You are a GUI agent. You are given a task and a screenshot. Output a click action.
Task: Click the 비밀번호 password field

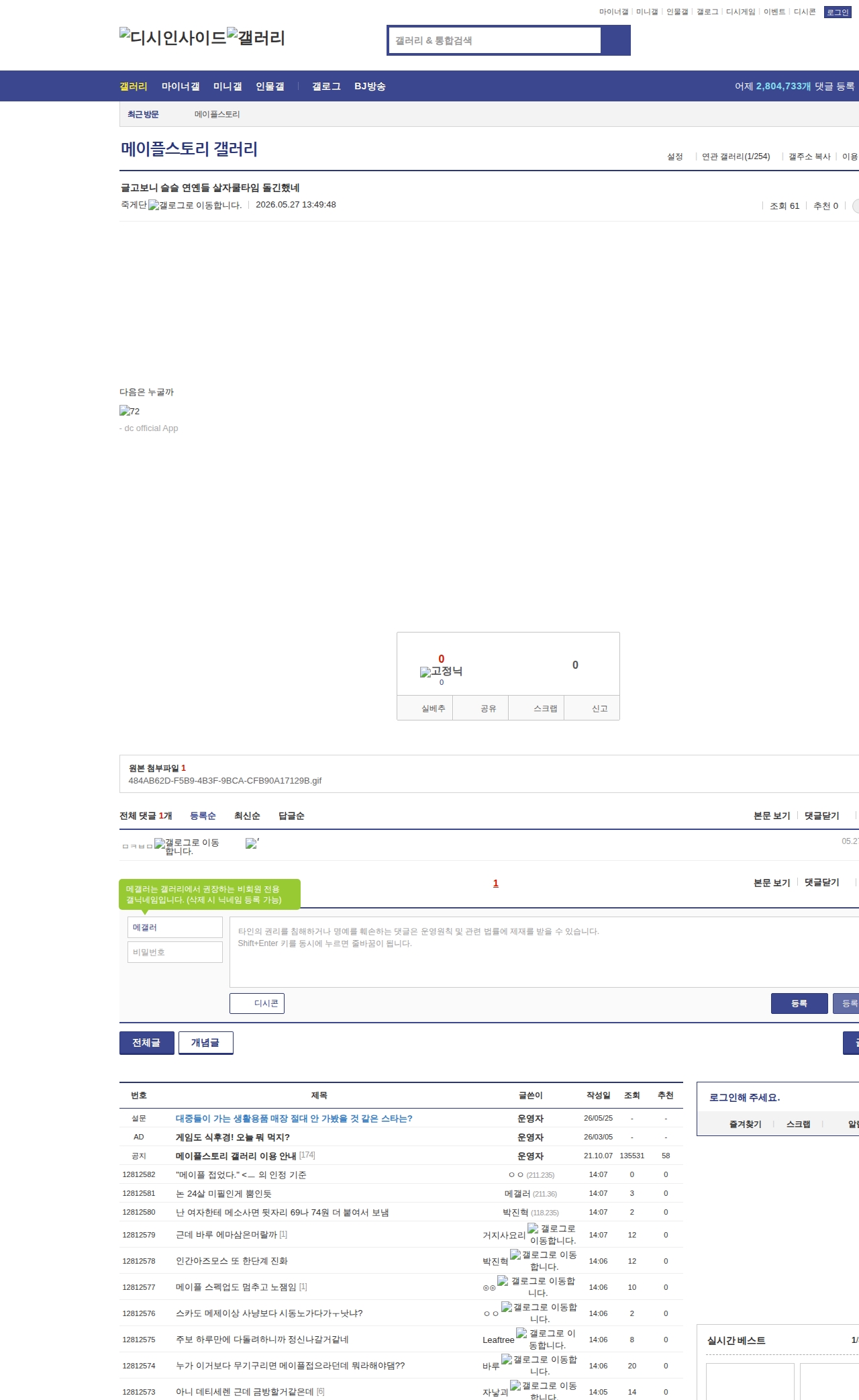click(x=175, y=952)
